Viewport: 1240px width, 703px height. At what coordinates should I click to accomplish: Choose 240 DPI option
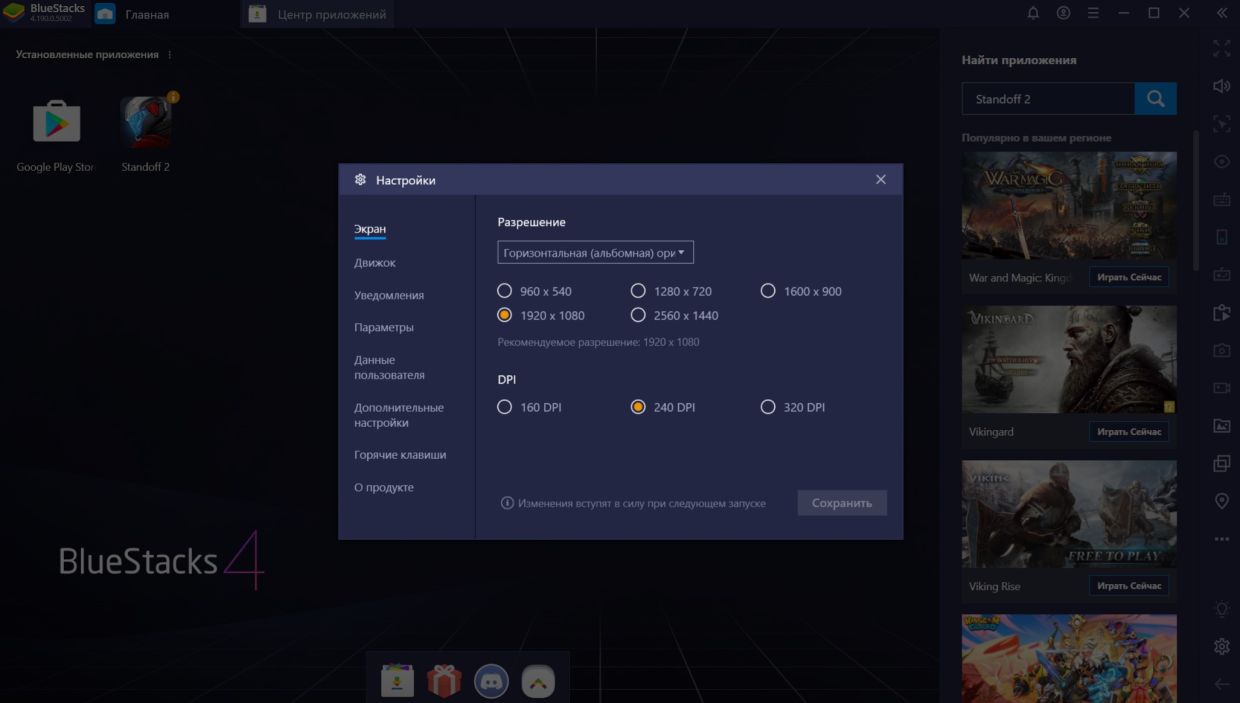(x=638, y=407)
